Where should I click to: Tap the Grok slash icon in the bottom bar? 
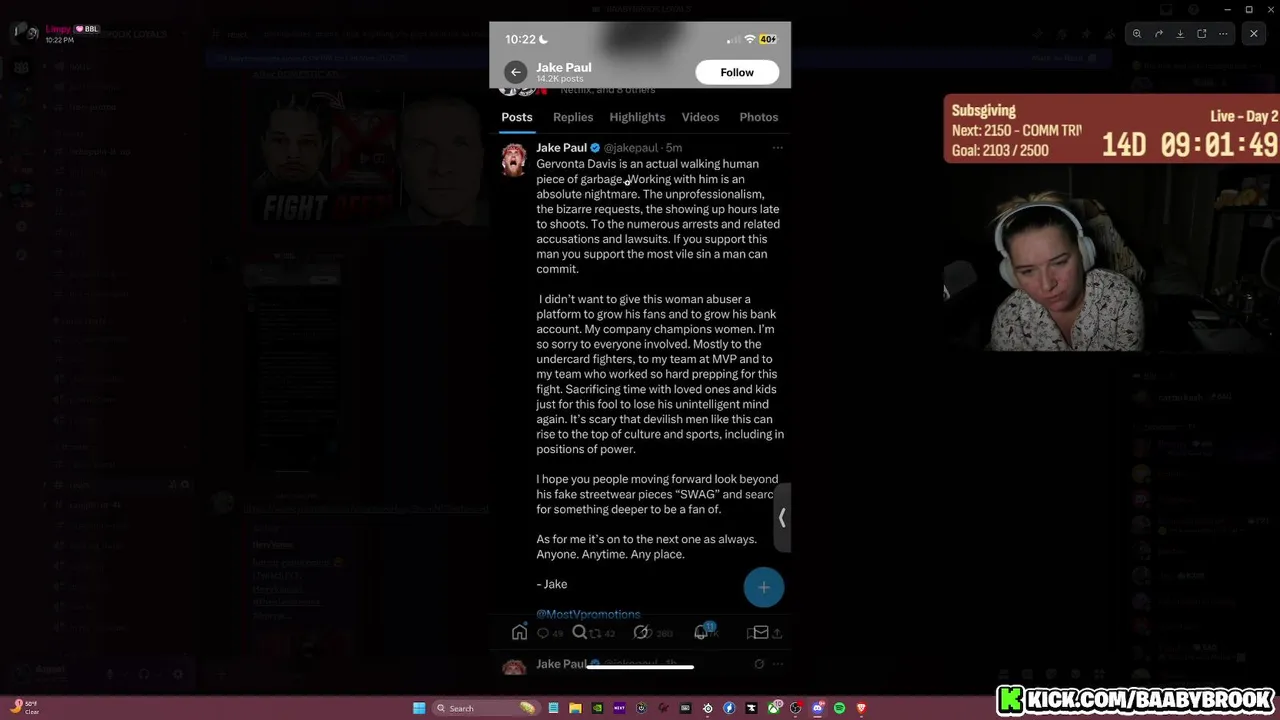[641, 632]
